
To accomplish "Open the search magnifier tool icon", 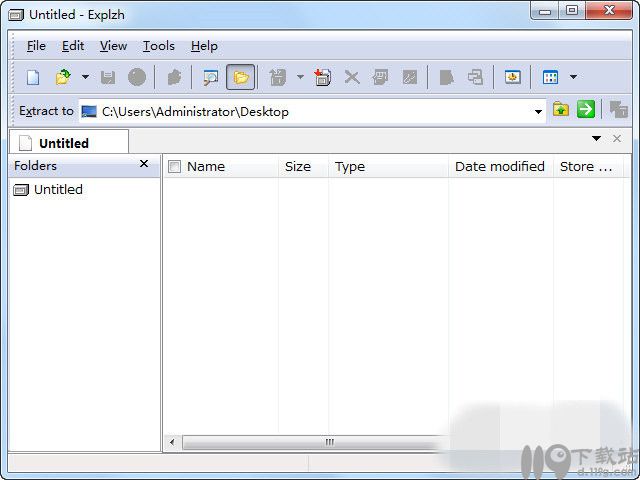I will click(x=211, y=77).
